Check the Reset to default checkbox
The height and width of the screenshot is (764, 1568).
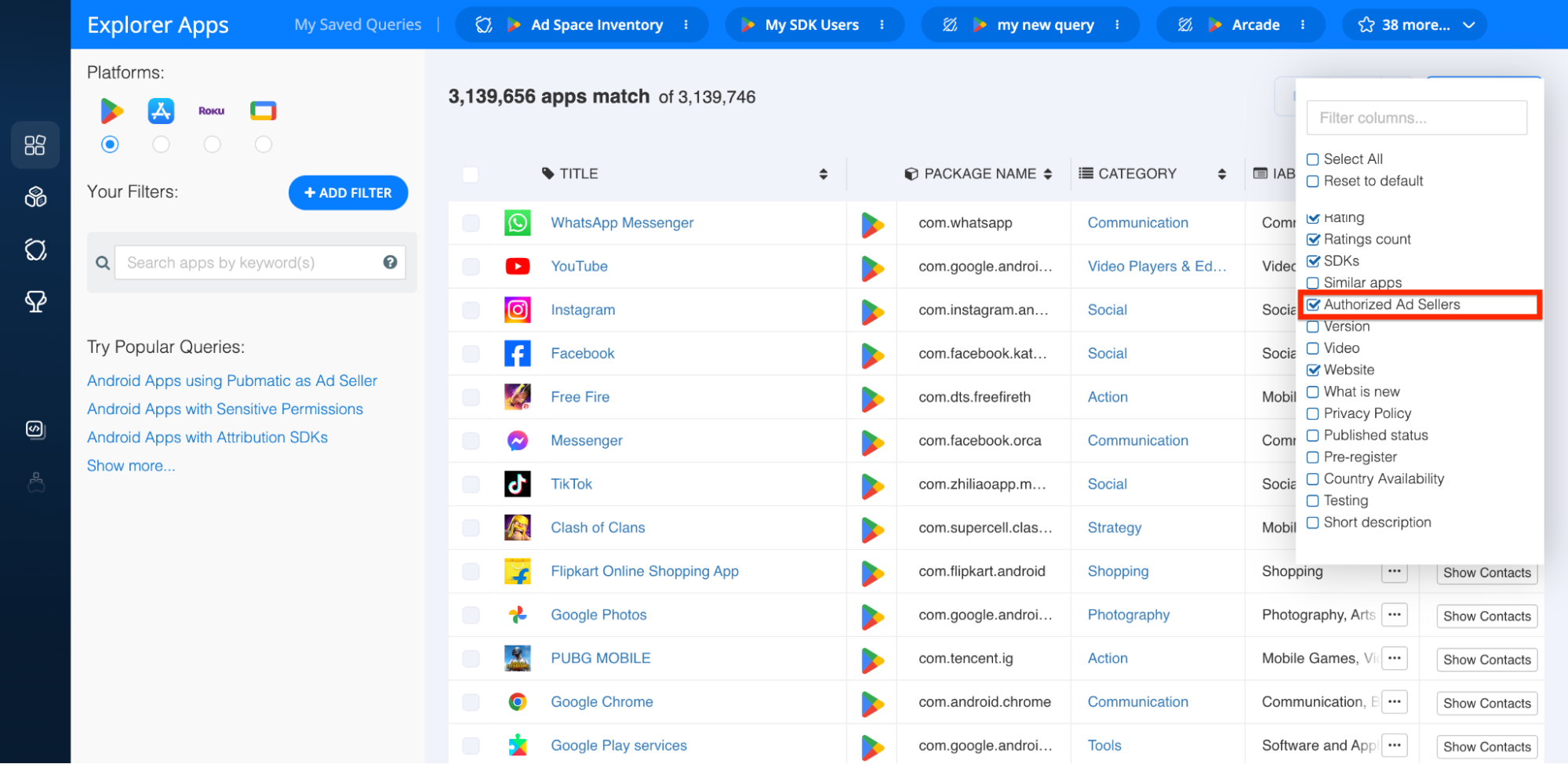click(1312, 181)
